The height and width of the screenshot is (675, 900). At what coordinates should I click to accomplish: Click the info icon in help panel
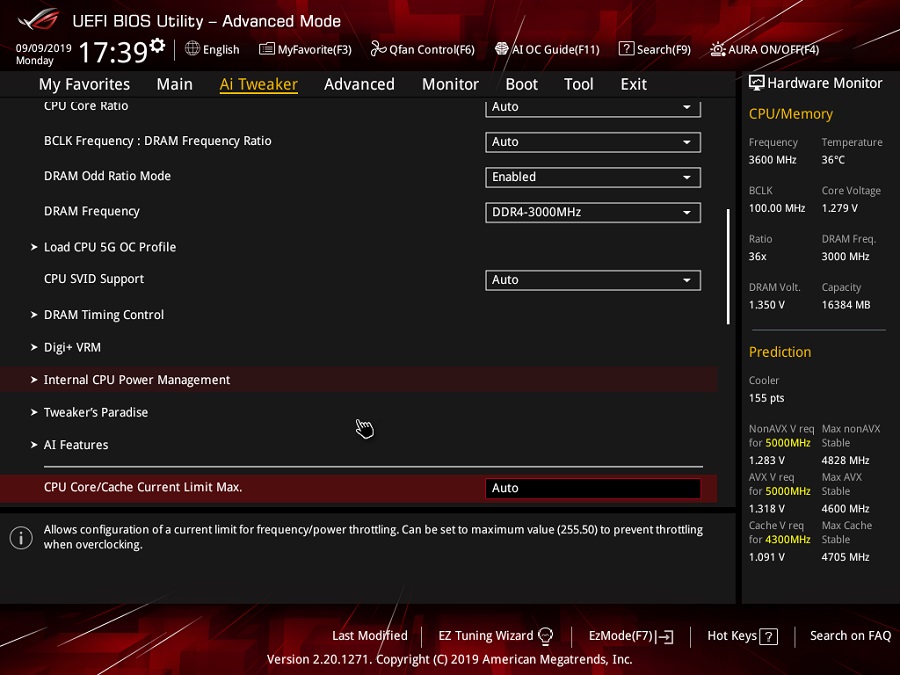click(x=21, y=538)
